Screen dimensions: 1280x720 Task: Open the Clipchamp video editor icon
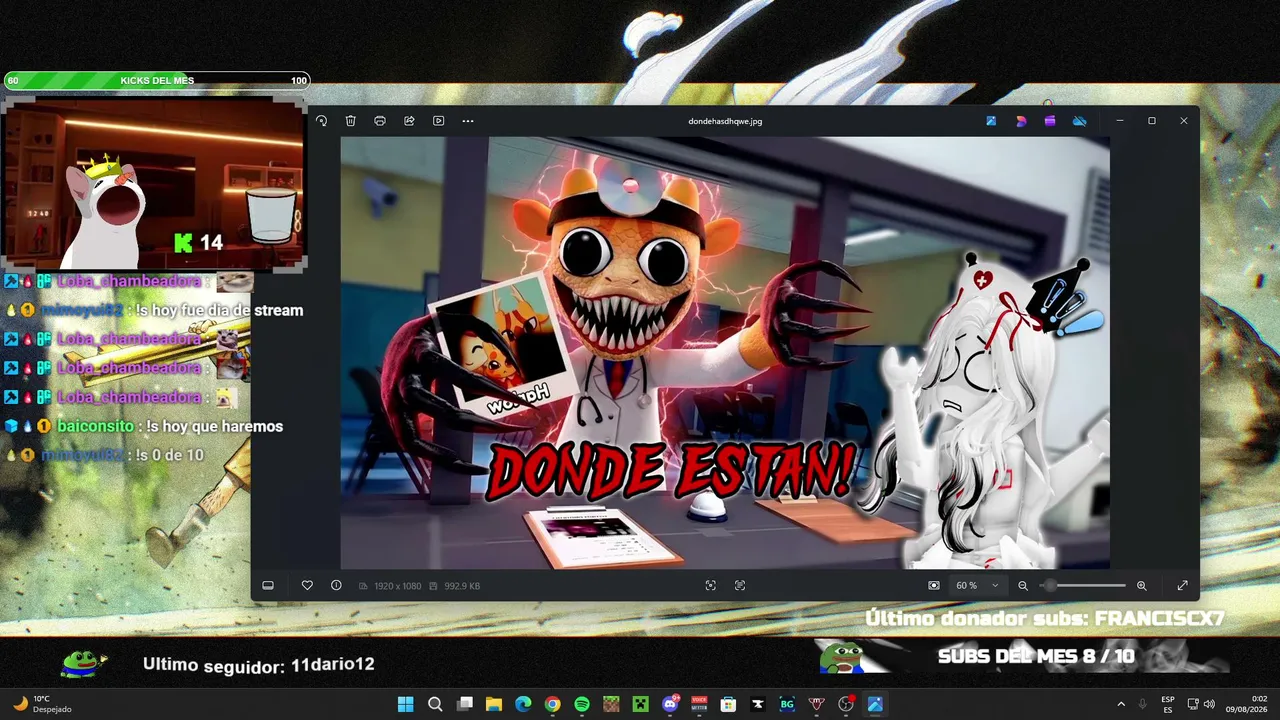[x=1050, y=121]
